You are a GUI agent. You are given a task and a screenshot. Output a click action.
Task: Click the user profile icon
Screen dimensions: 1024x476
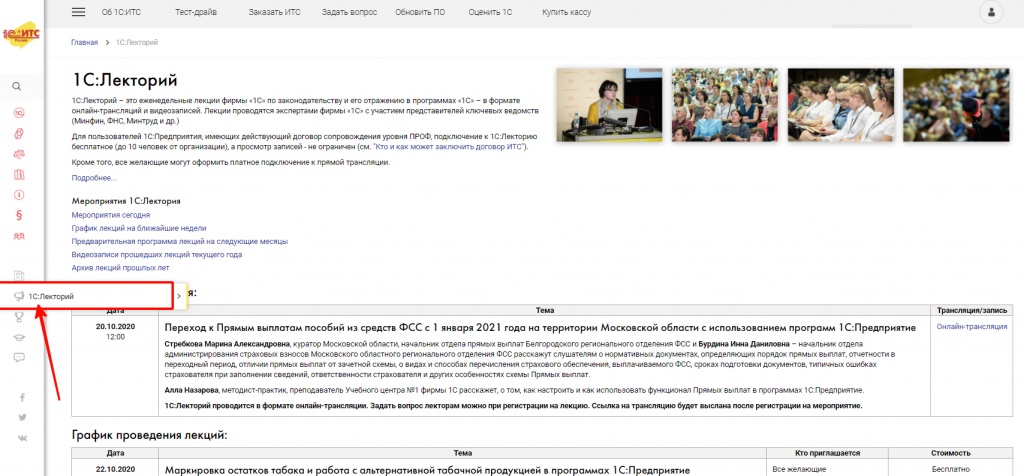(x=991, y=12)
